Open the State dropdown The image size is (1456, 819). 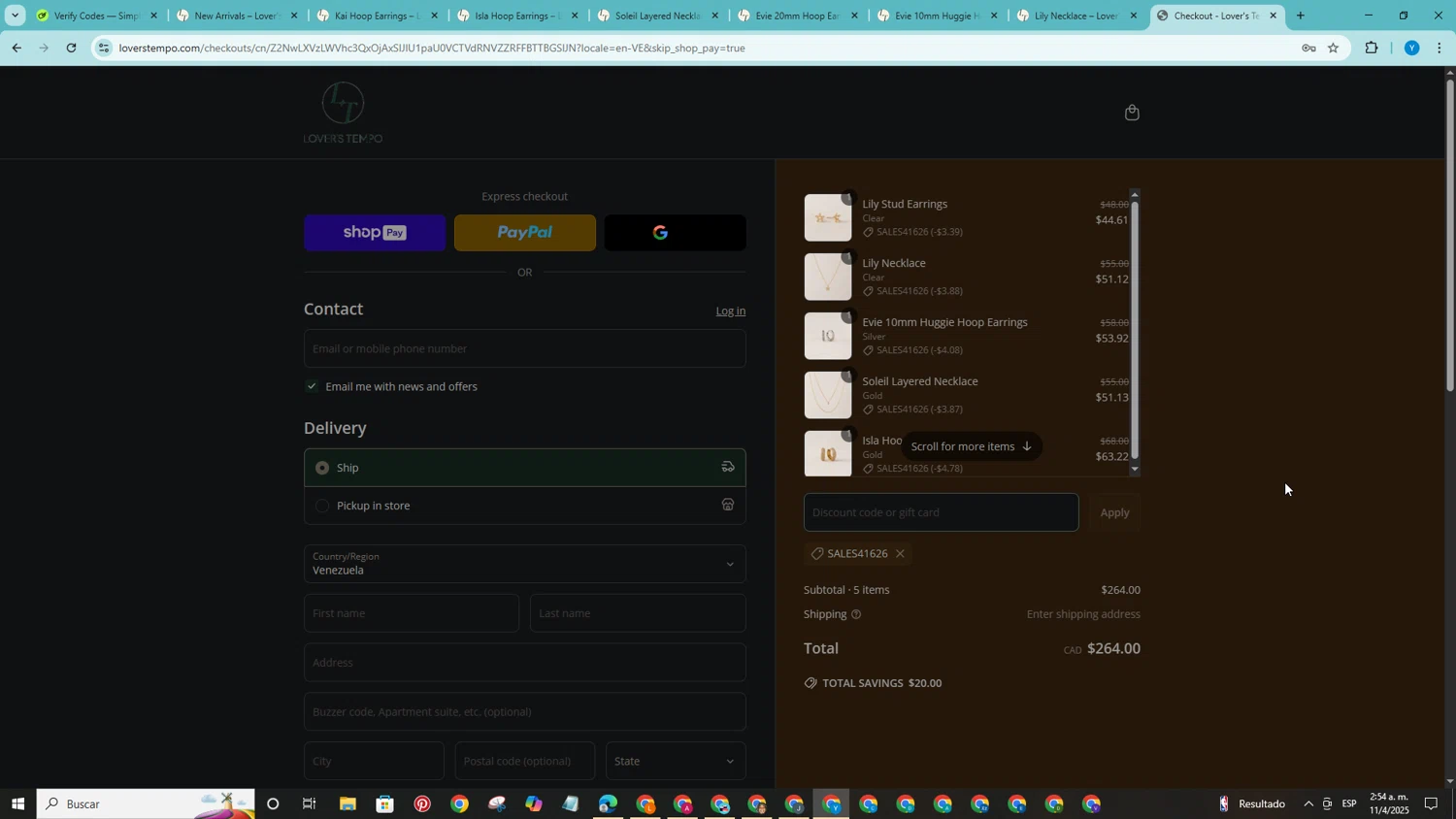[x=676, y=762]
